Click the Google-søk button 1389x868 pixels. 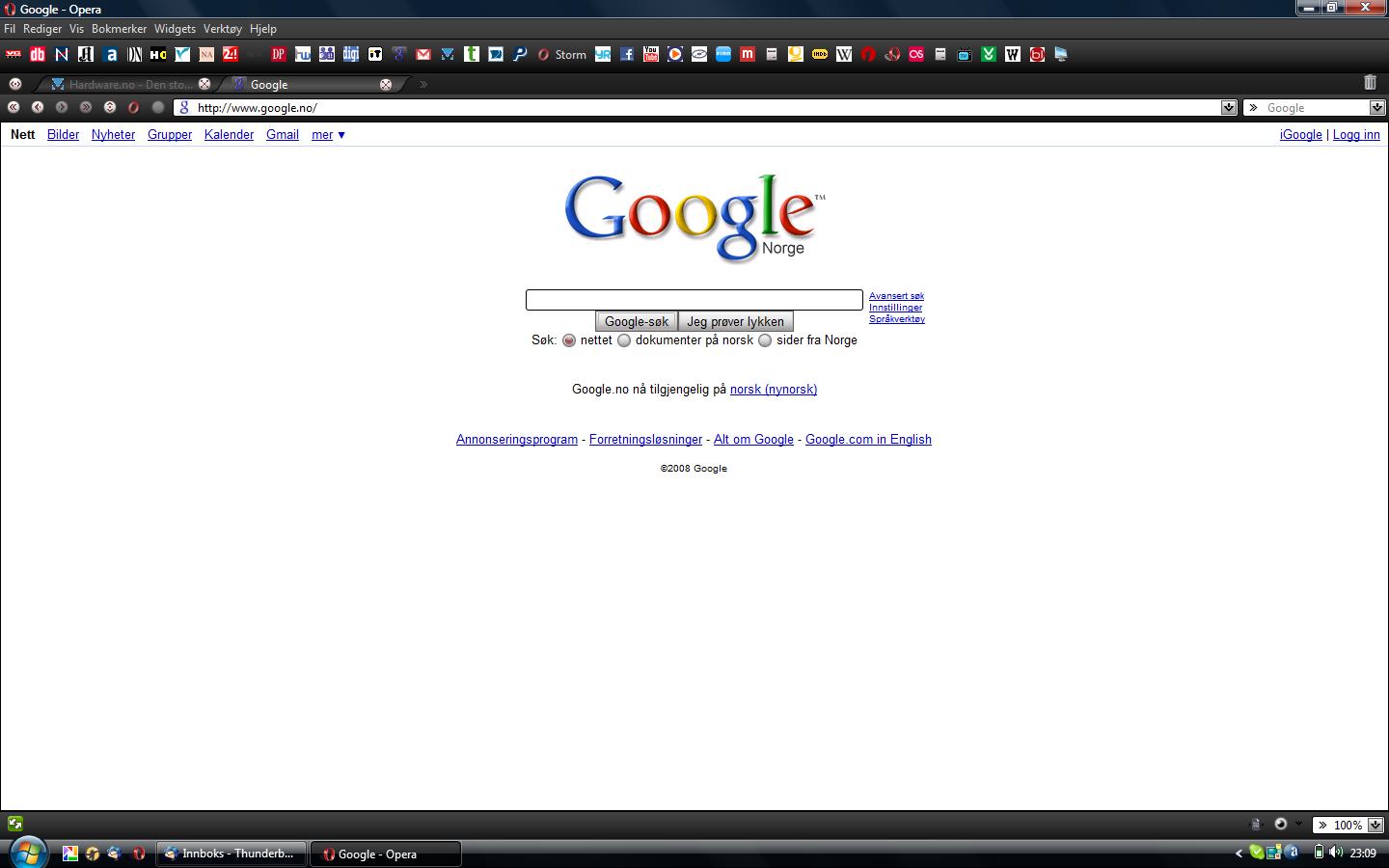coord(637,321)
